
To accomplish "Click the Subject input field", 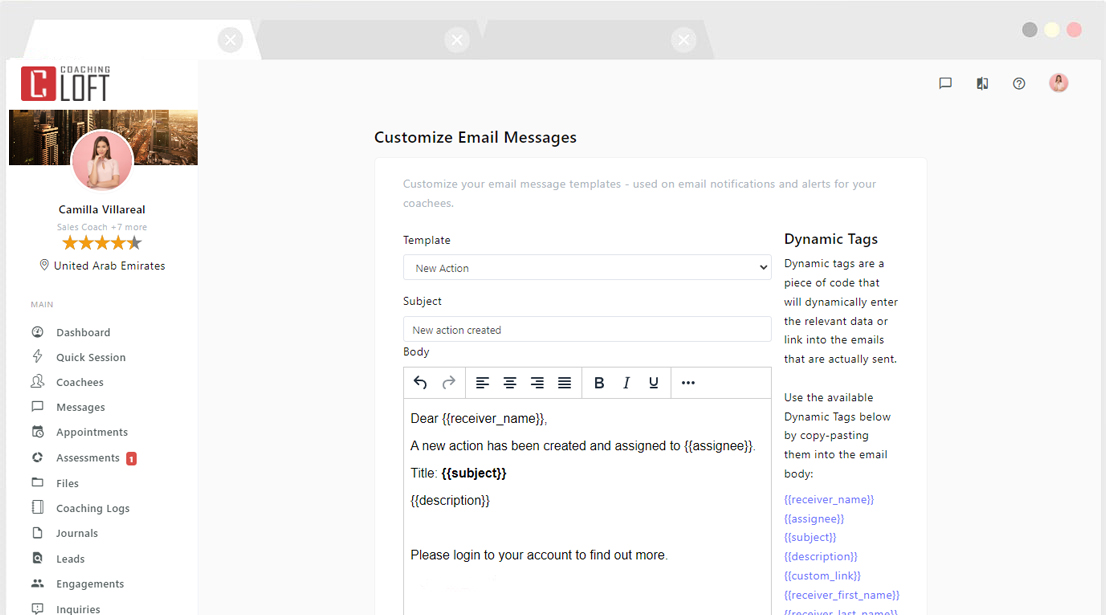I will point(587,330).
